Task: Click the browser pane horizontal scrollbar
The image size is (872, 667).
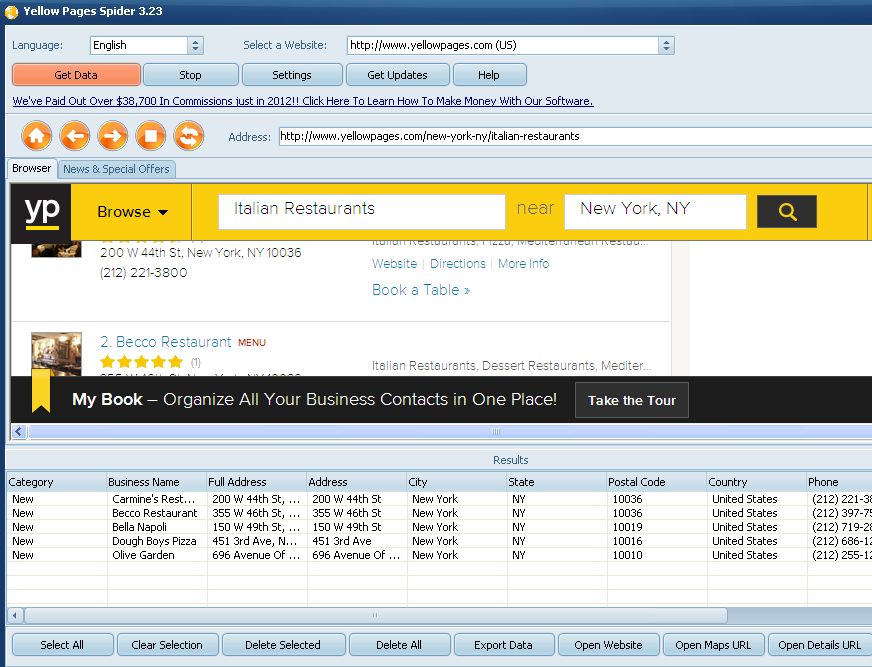Action: click(x=449, y=431)
